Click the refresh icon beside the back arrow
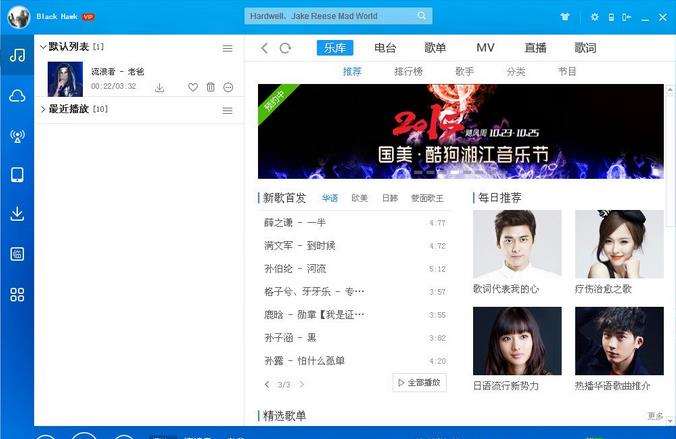The image size is (676, 439). coord(286,48)
